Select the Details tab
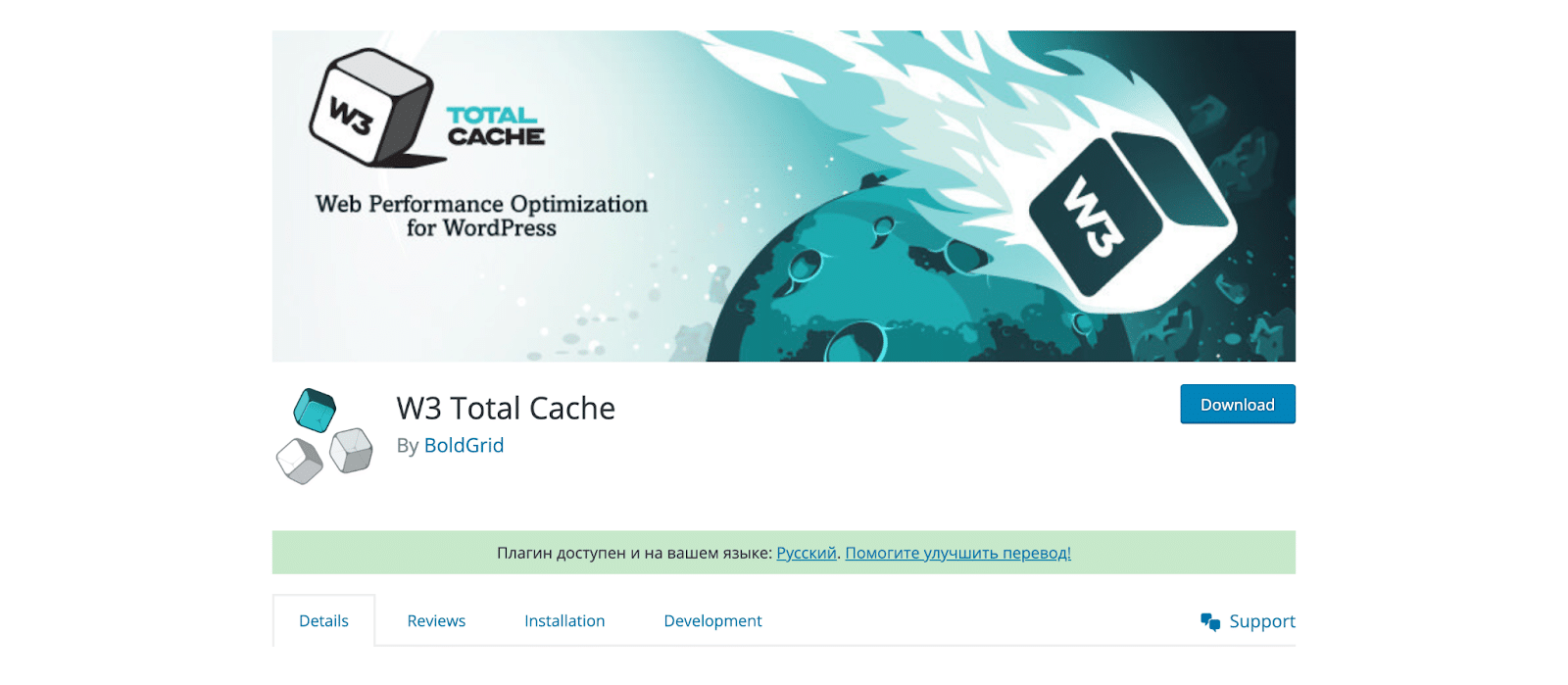 (323, 620)
